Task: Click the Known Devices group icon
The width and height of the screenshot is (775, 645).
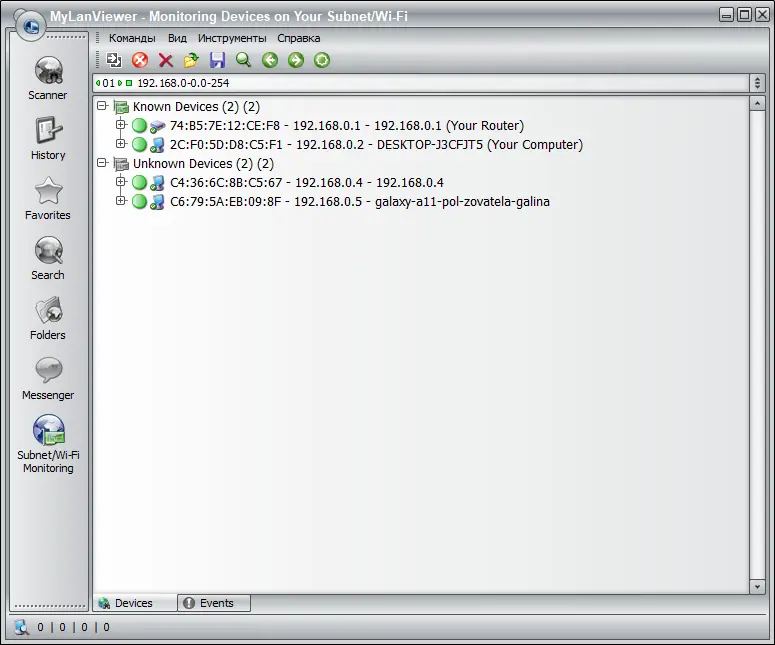Action: pyautogui.click(x=121, y=107)
